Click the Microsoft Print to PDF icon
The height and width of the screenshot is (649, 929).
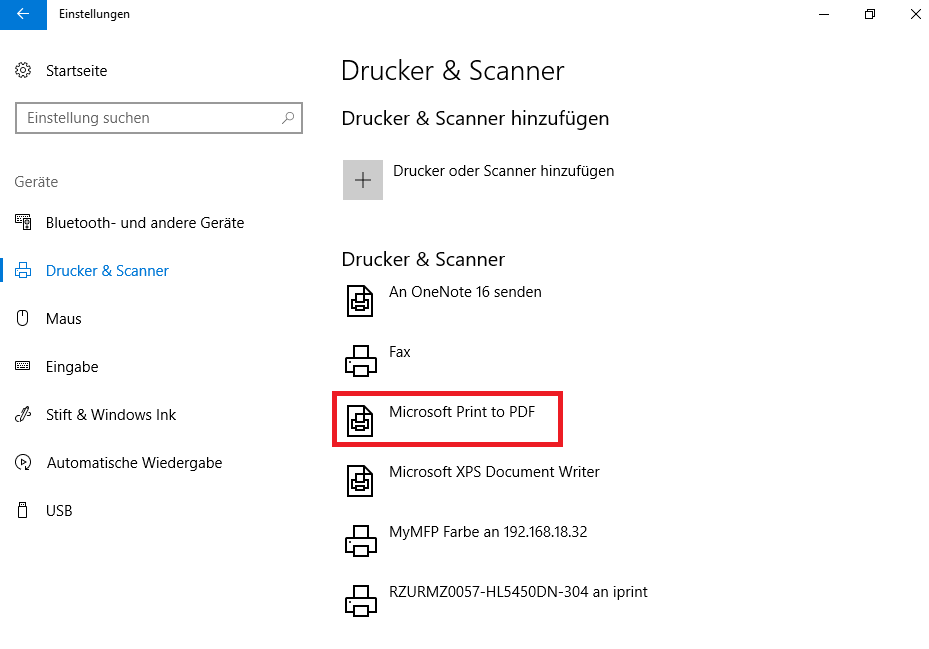point(360,420)
